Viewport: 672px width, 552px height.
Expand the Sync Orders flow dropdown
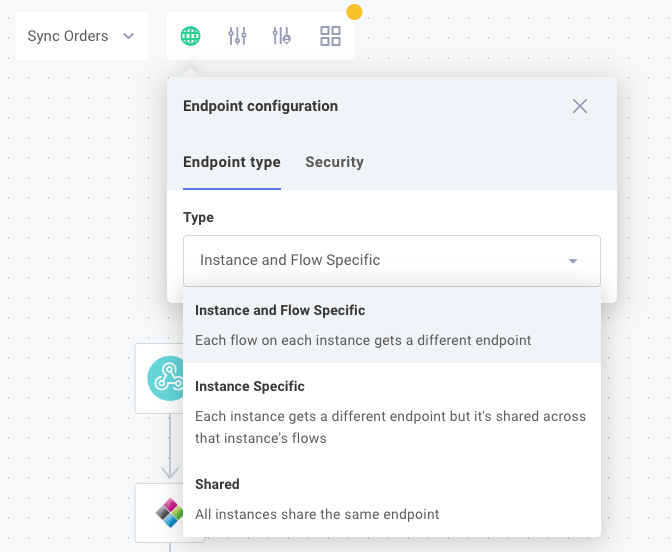pyautogui.click(x=81, y=36)
